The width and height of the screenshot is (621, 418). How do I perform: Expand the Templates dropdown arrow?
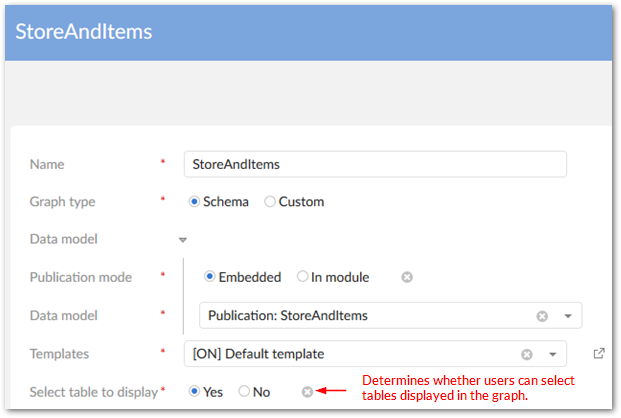click(x=551, y=354)
